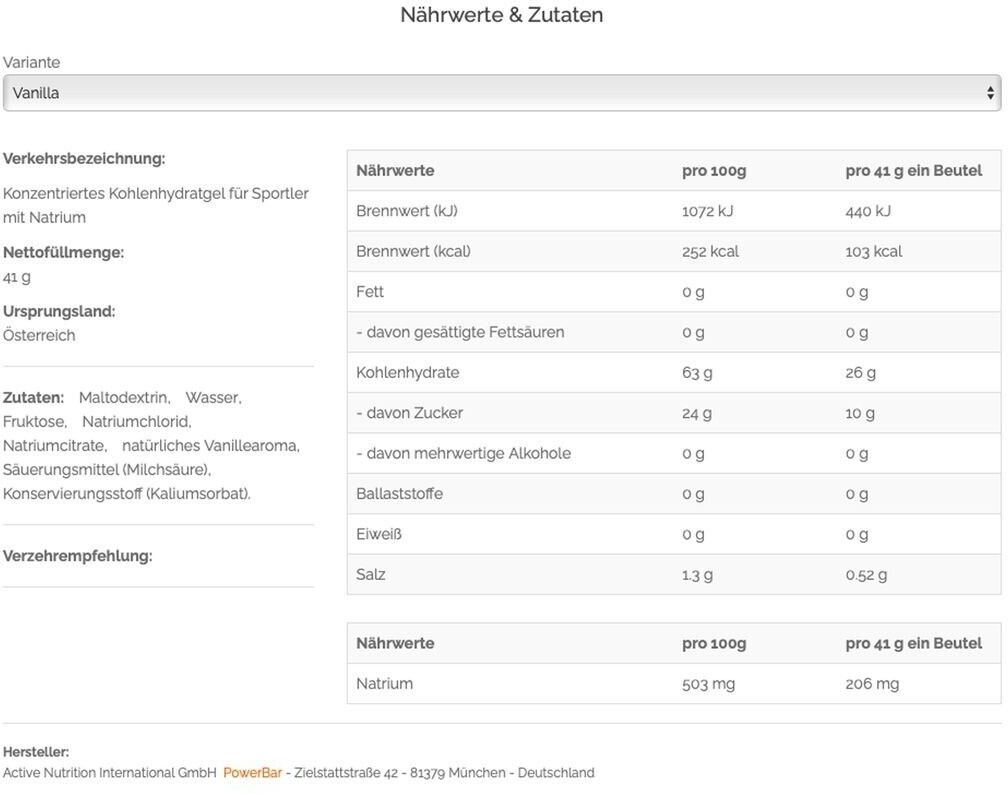Click the Verkehrsbezeichnung heading

click(84, 159)
